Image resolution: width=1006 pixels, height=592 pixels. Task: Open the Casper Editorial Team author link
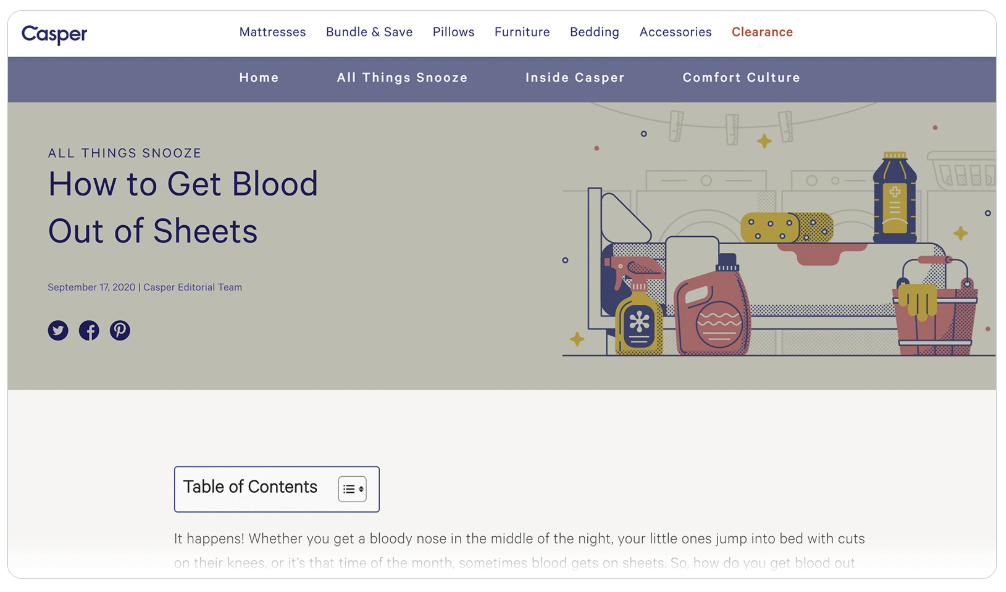click(193, 288)
